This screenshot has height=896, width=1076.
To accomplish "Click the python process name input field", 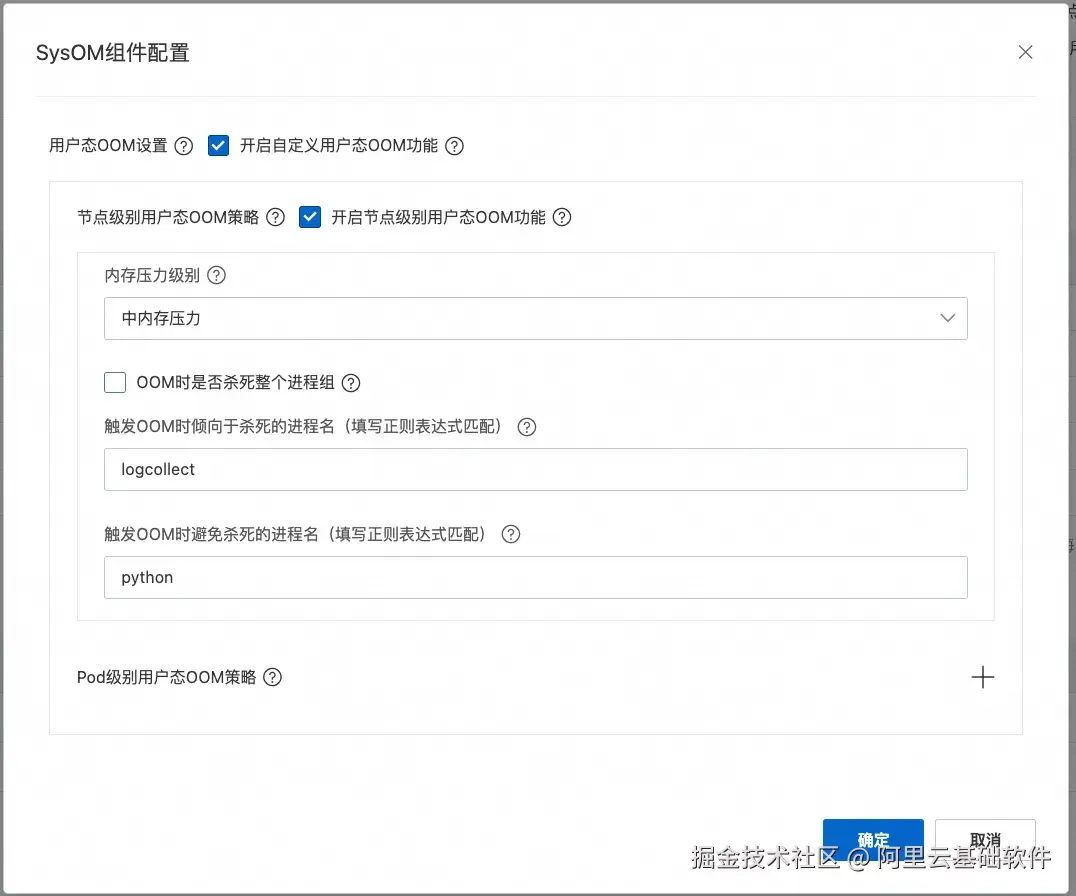I will pos(536,577).
